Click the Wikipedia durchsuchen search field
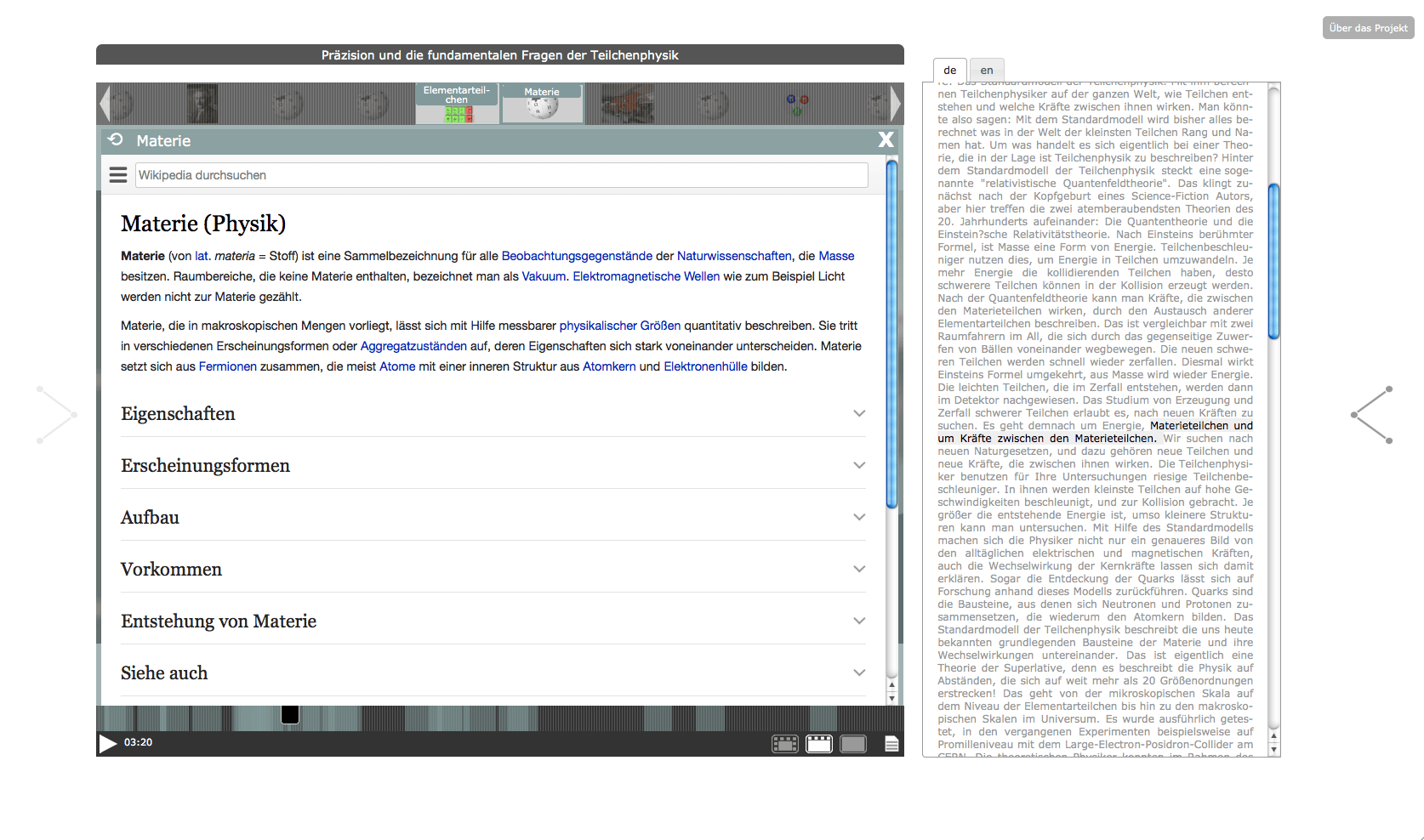The image size is (1424, 840). pyautogui.click(x=501, y=175)
